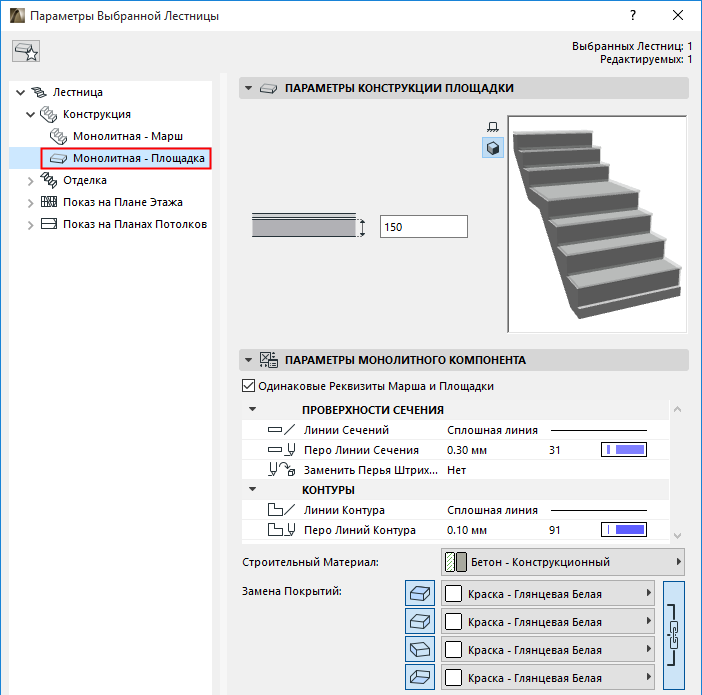This screenshot has width=702, height=695.
Task: Click the Нет value for pen override
Action: pyautogui.click(x=457, y=470)
